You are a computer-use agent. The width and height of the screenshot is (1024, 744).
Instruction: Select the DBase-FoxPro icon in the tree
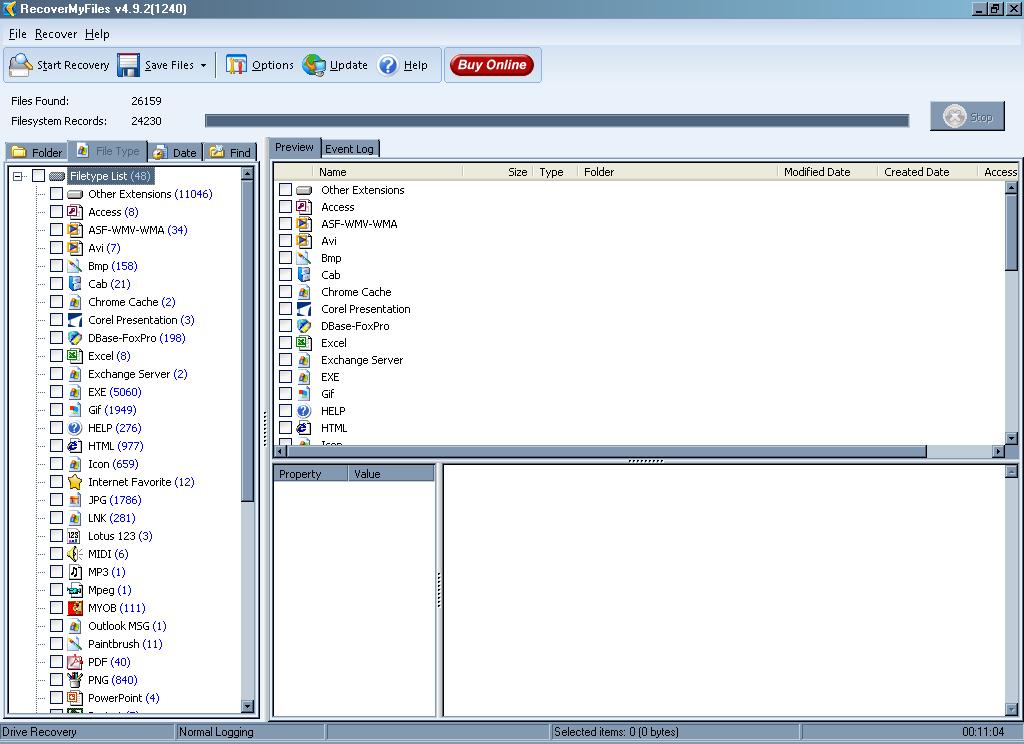click(x=75, y=338)
